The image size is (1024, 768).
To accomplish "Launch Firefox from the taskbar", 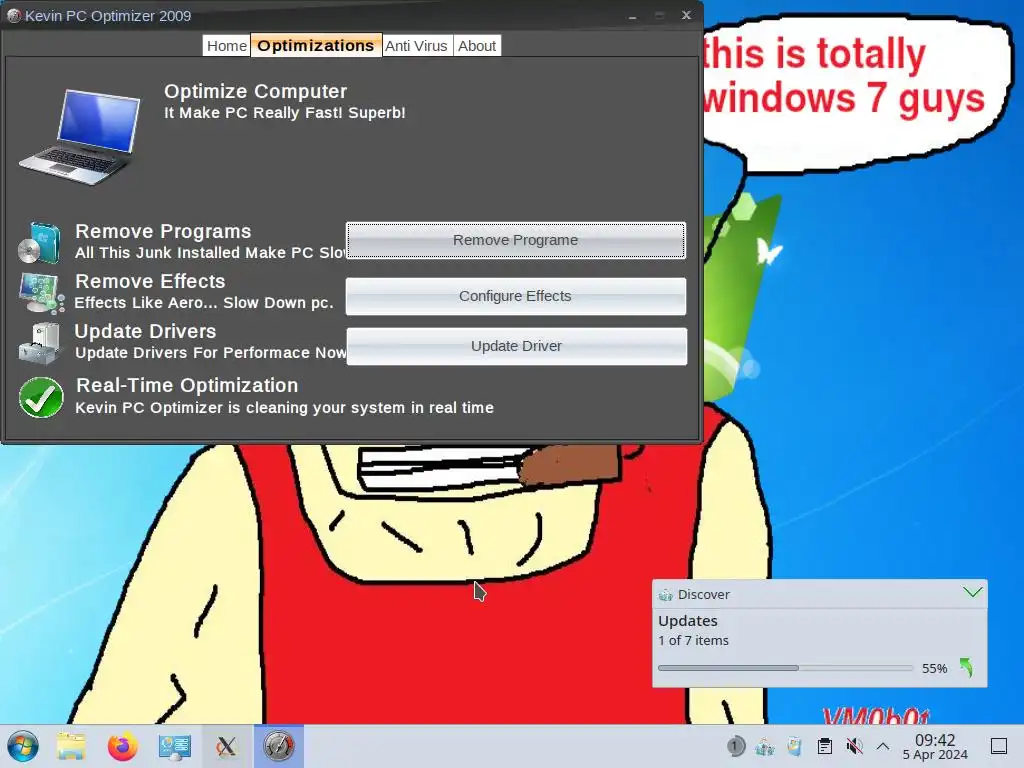I will click(122, 746).
